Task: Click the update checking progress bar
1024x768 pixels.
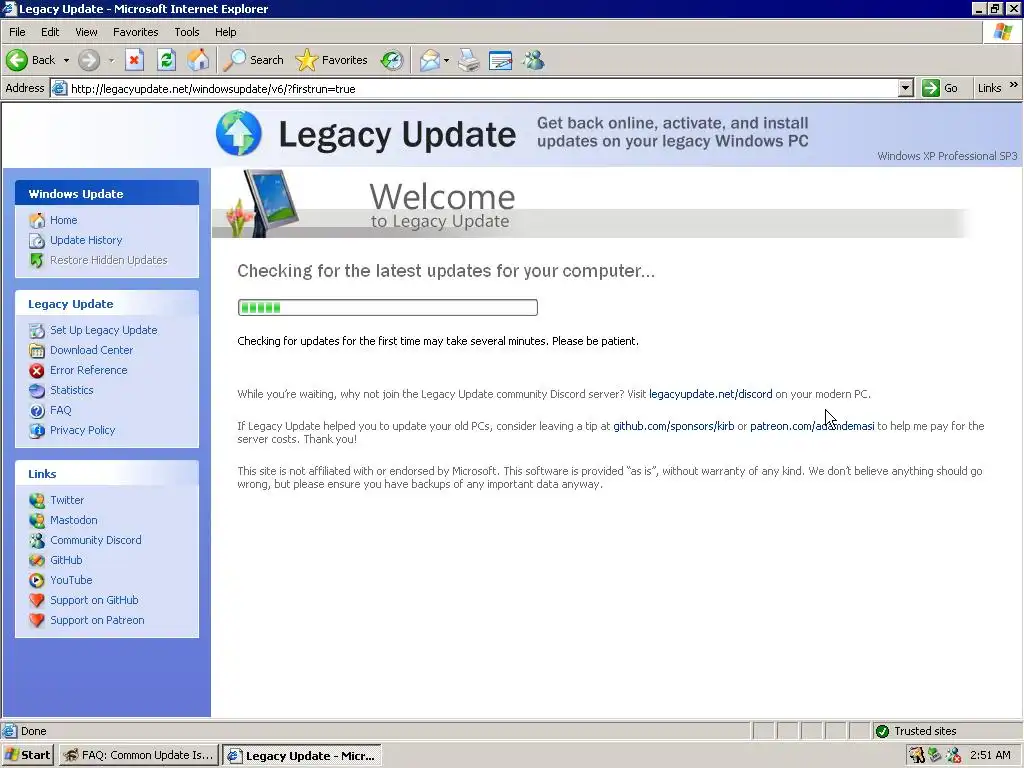Action: pos(388,308)
